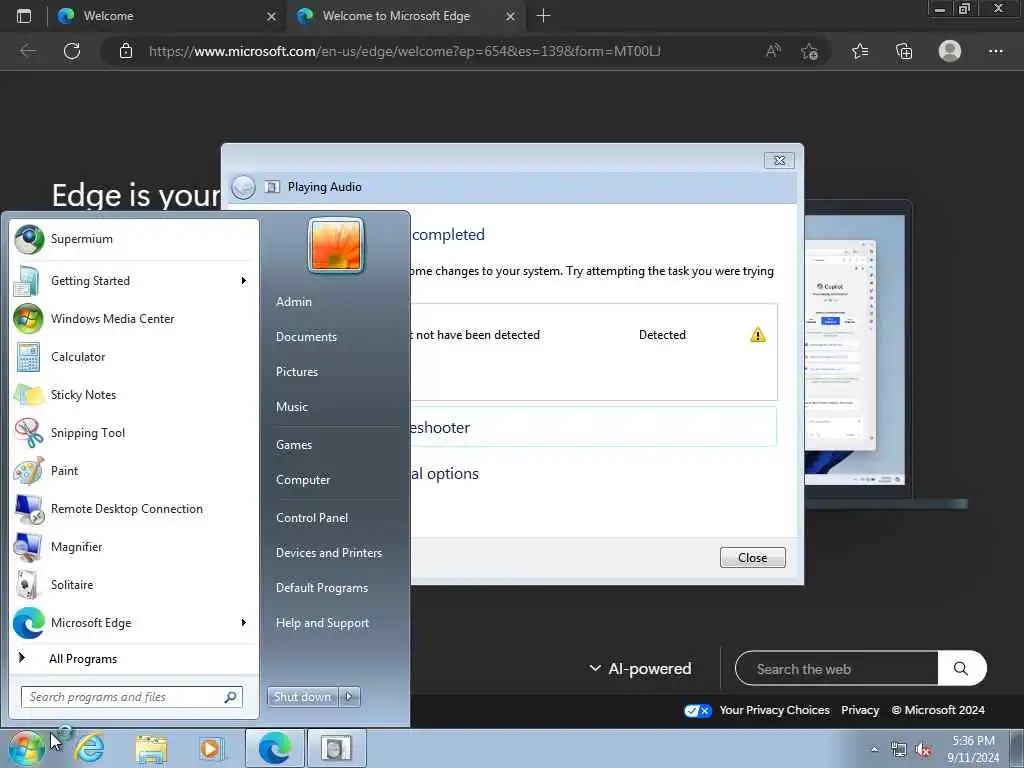
Task: Open Windows Explorer from the taskbar
Action: pyautogui.click(x=152, y=748)
